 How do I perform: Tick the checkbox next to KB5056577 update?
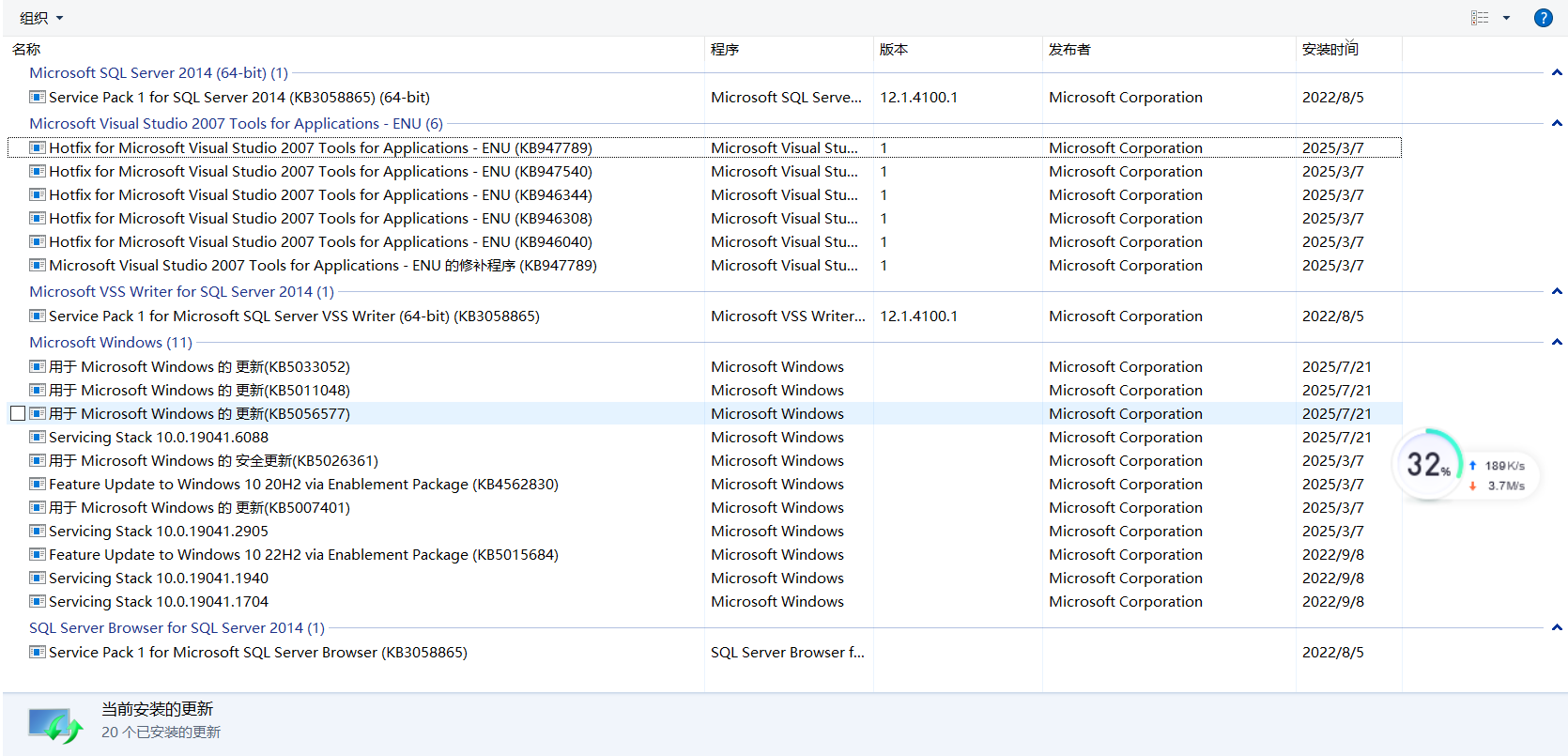point(18,413)
